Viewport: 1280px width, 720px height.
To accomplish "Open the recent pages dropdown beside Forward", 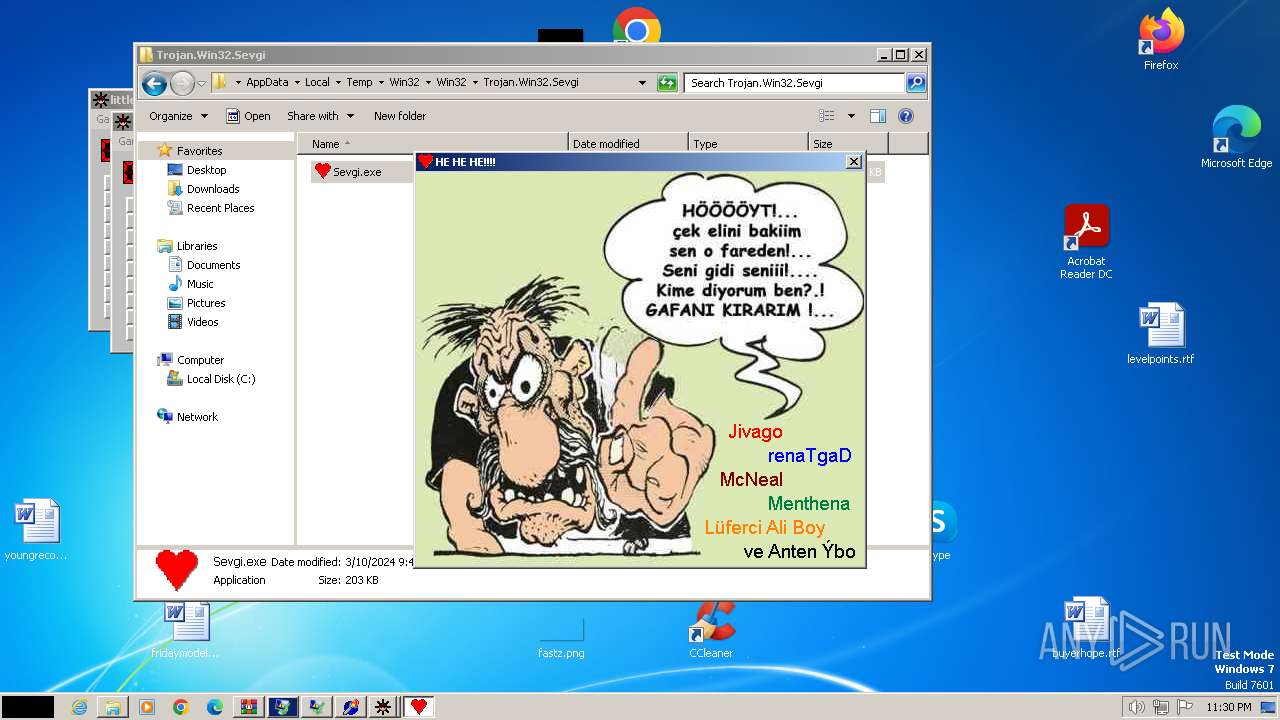I will click(x=201, y=83).
